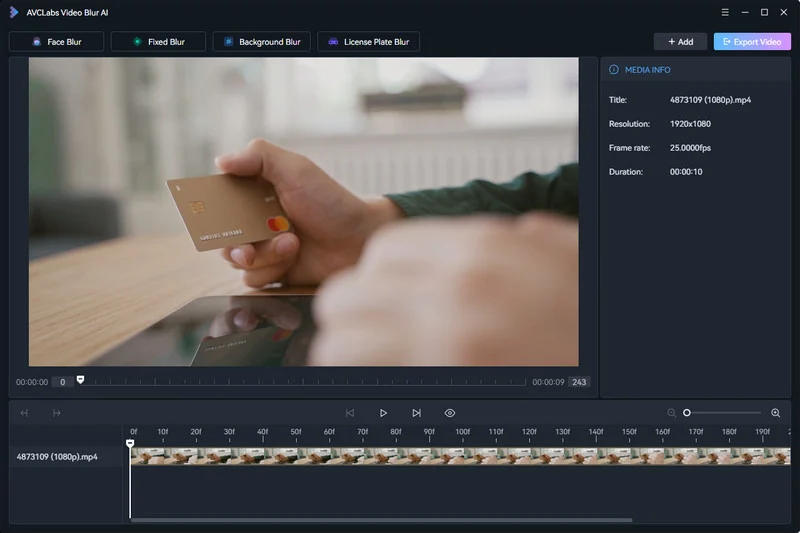Image resolution: width=800 pixels, height=533 pixels.
Task: Toggle the preview eye icon
Action: click(449, 413)
